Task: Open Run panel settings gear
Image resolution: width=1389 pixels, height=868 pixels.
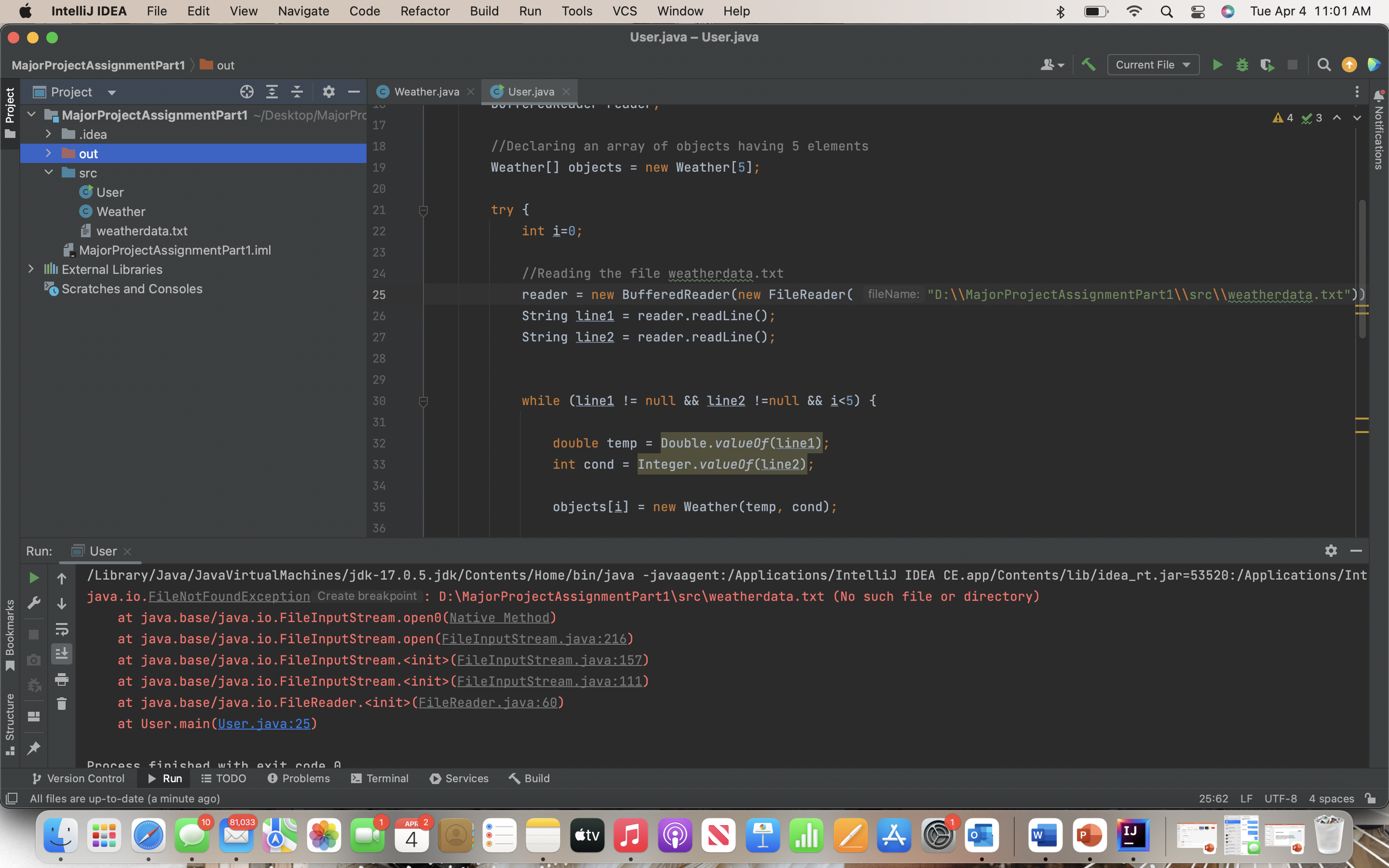Action: 1331,551
